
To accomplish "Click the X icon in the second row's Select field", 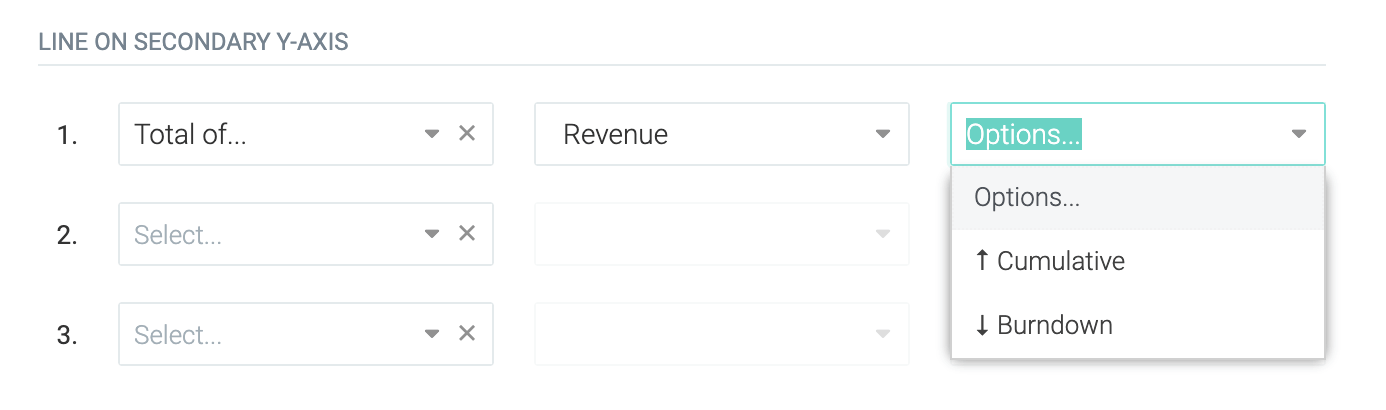I will [x=466, y=233].
